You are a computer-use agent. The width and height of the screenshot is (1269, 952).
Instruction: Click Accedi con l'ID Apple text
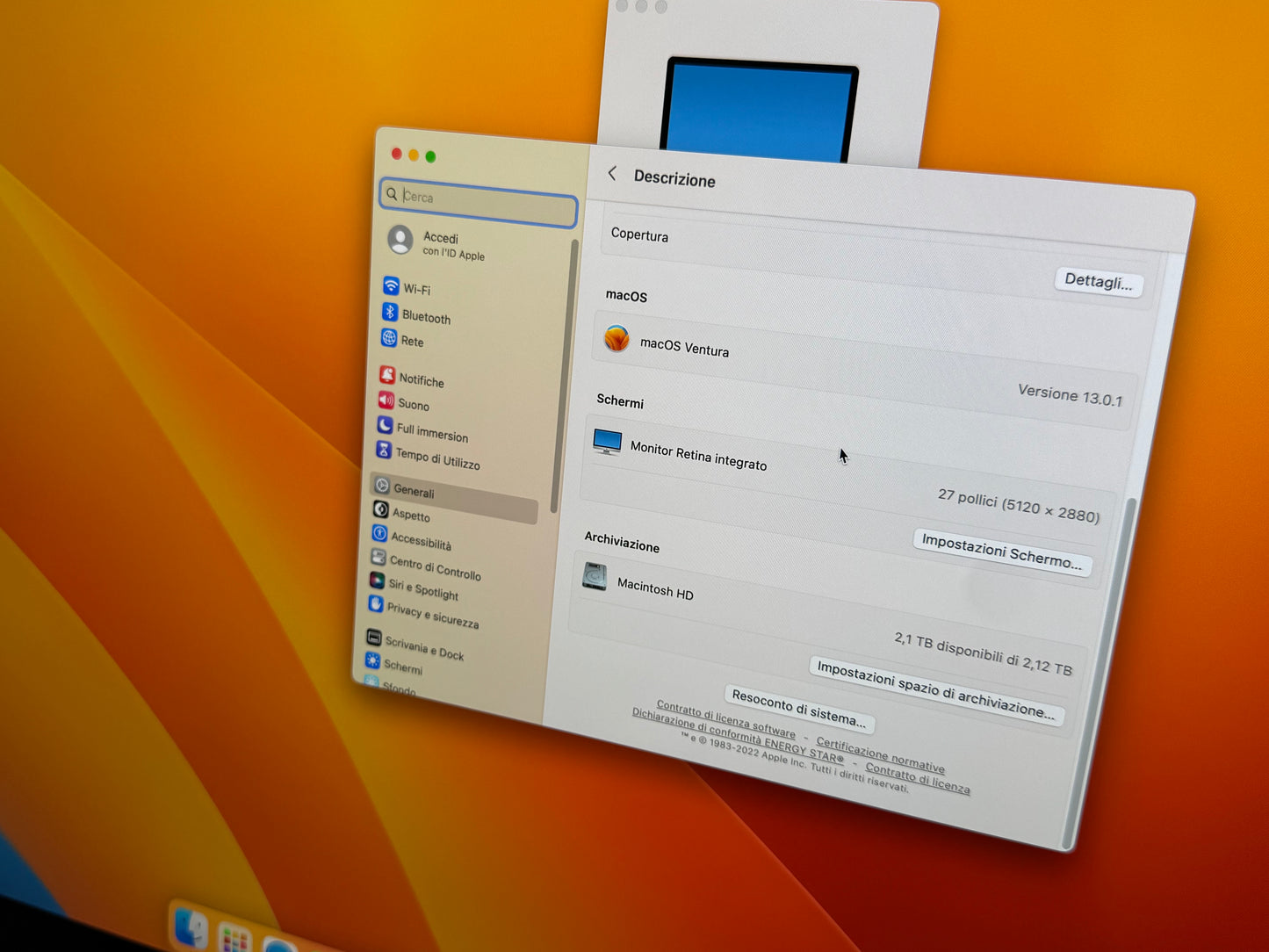pos(453,245)
